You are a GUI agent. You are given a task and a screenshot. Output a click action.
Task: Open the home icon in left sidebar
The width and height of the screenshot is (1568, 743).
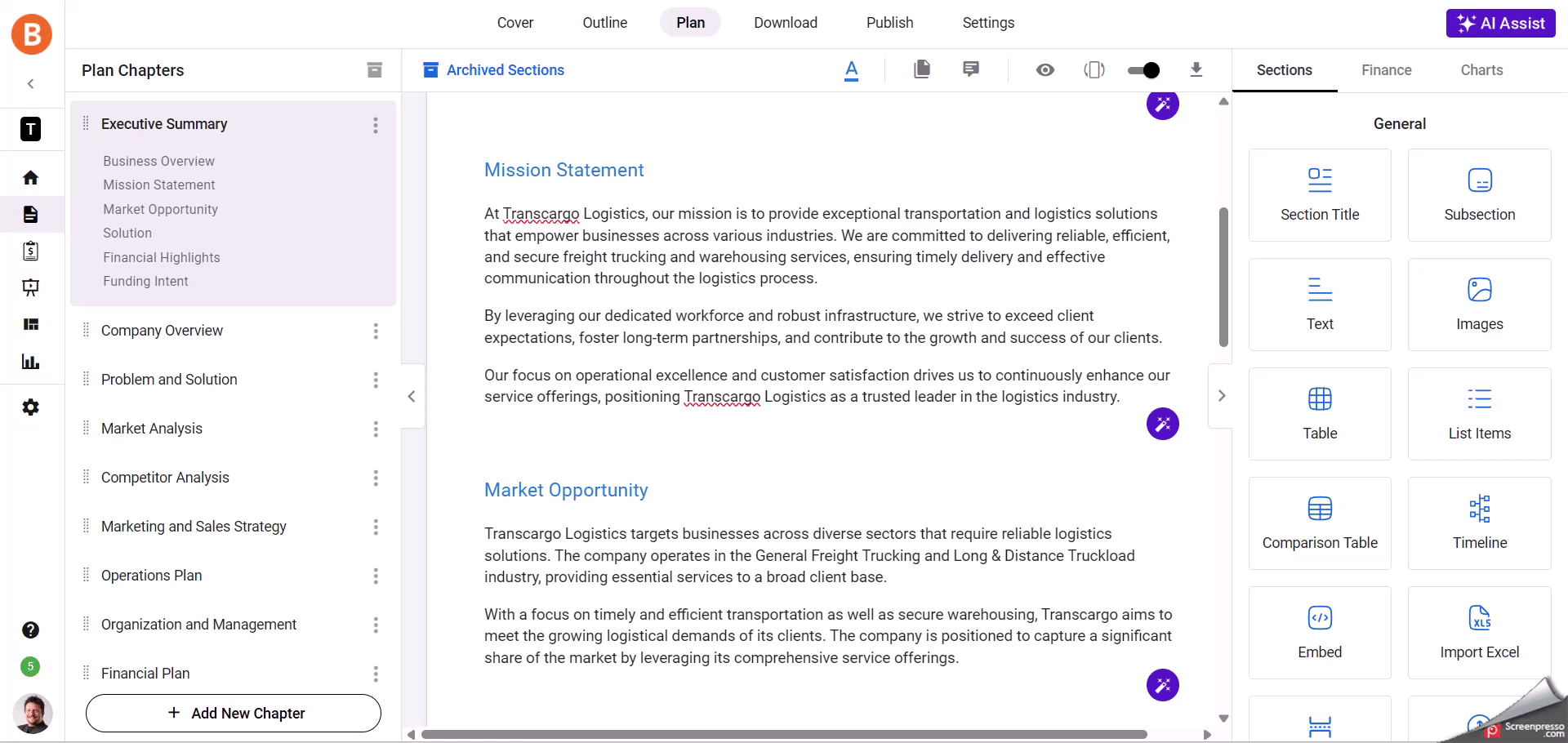(x=31, y=178)
